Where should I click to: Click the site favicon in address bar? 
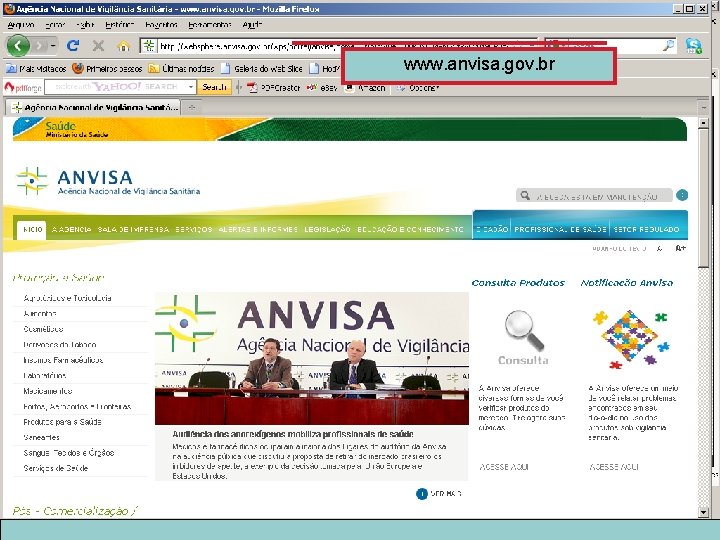coord(148,46)
